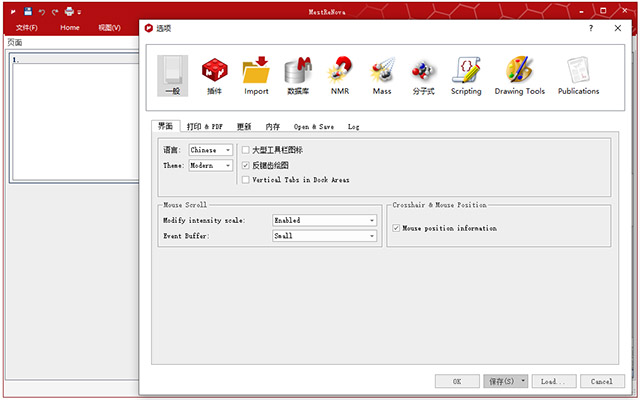640x400 pixels.
Task: Open the quick access toolbar customize arrow
Action: [x=79, y=12]
